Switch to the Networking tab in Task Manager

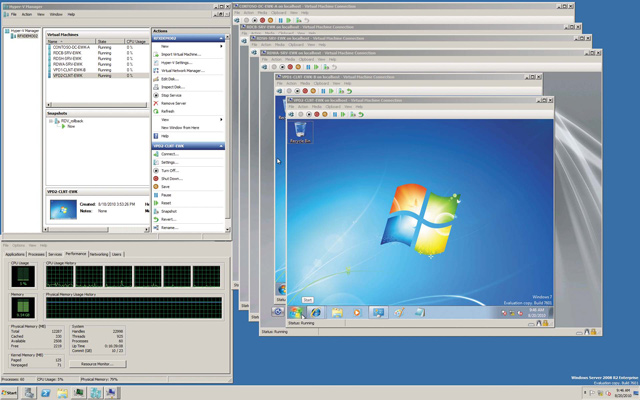point(99,255)
